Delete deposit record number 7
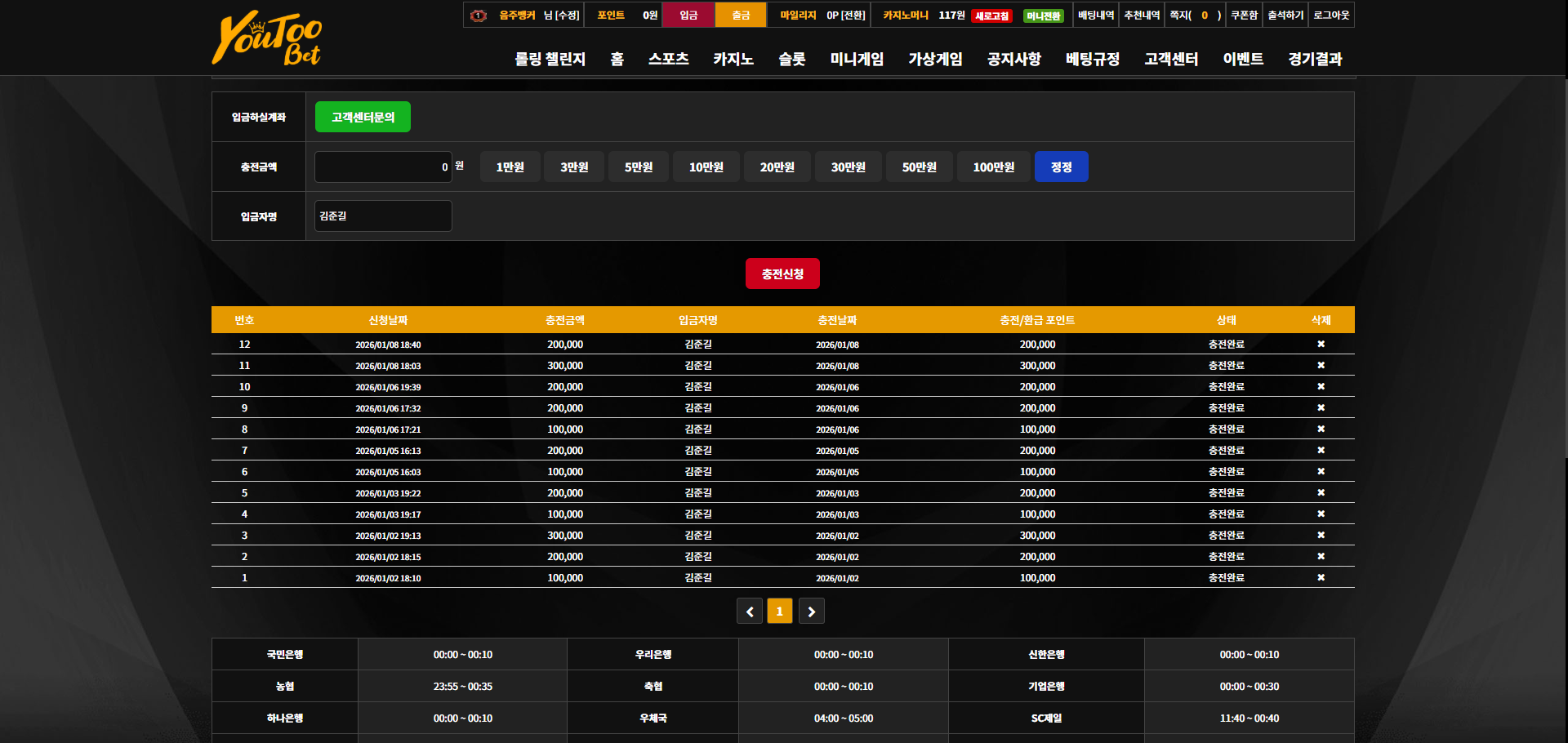1568x743 pixels. coord(1321,451)
